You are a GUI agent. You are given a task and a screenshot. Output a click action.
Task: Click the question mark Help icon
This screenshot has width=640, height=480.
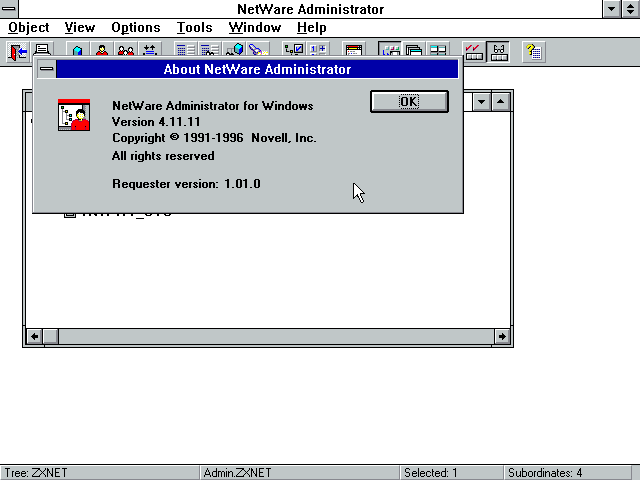[x=534, y=52]
